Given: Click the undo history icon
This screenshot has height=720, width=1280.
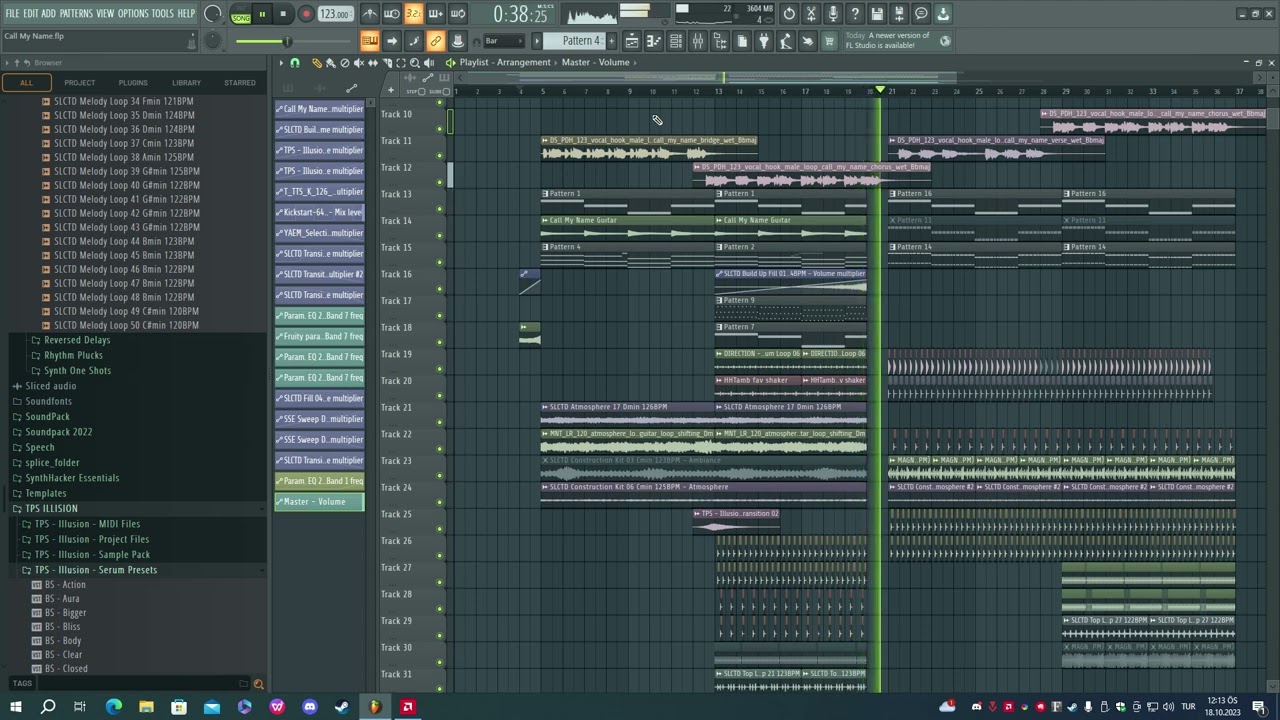Looking at the screenshot, I should point(789,14).
